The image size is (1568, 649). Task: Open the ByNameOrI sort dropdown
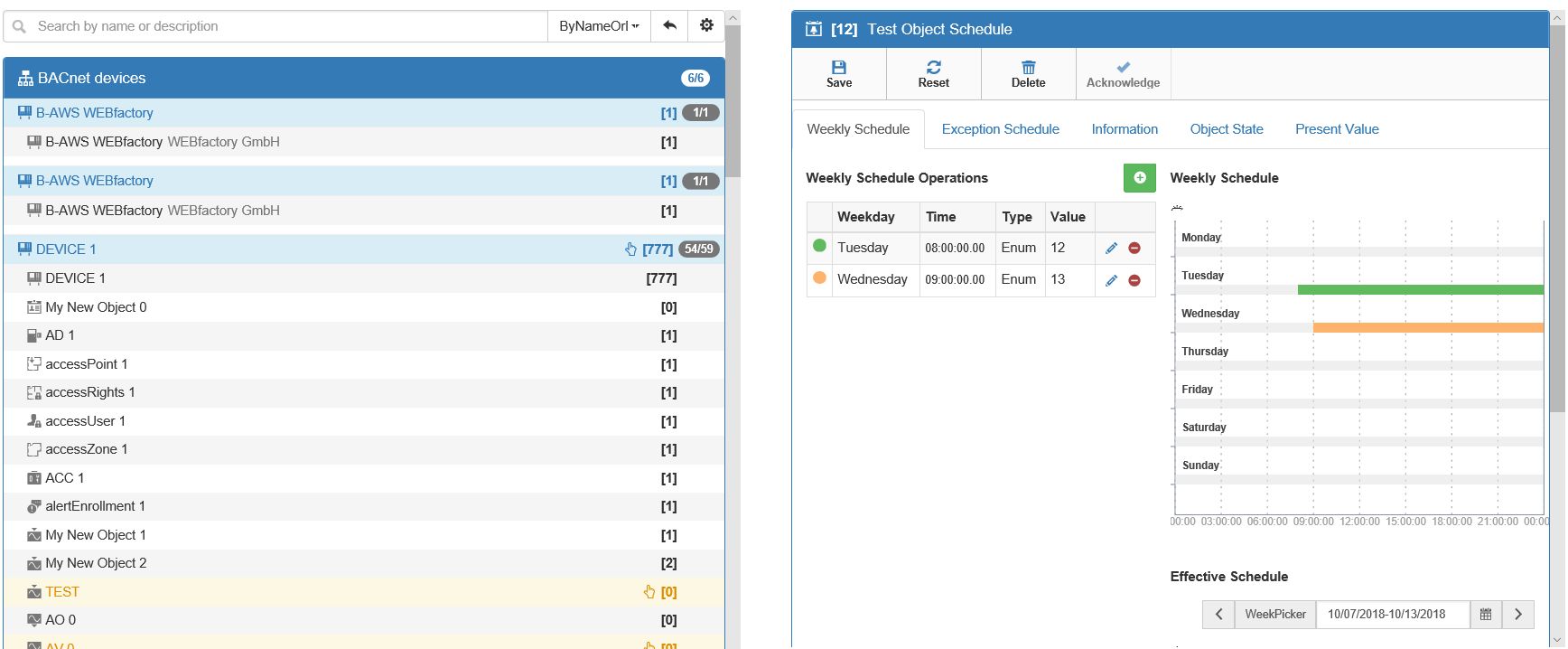(x=599, y=26)
